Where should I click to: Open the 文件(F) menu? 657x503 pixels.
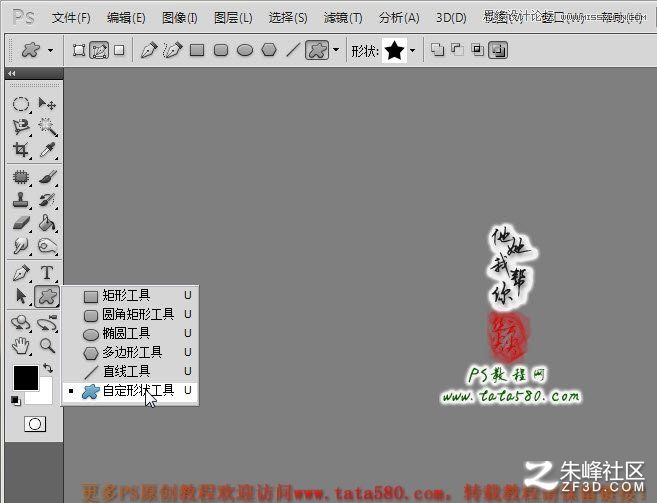point(71,18)
